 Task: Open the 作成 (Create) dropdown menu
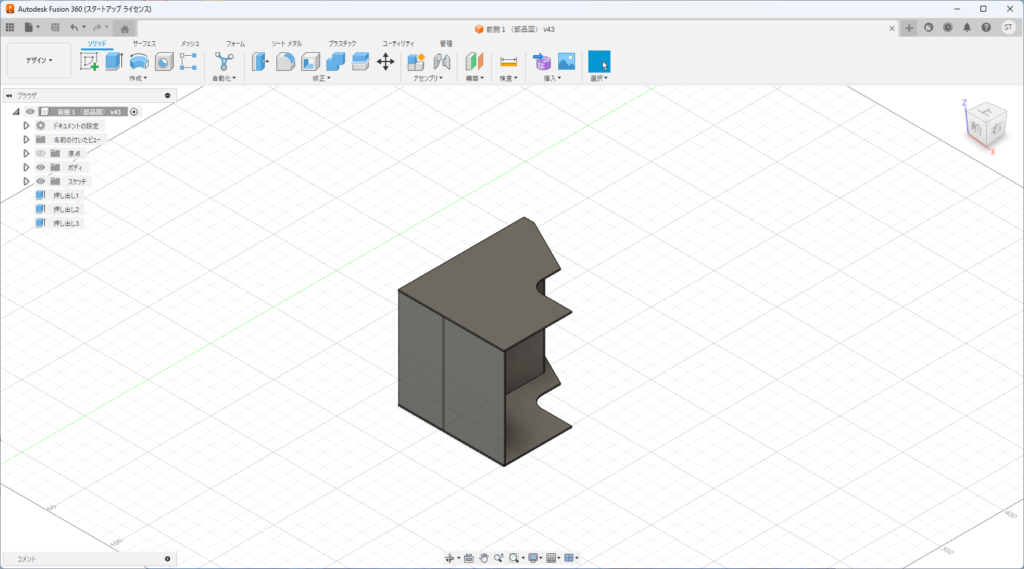pos(138,78)
